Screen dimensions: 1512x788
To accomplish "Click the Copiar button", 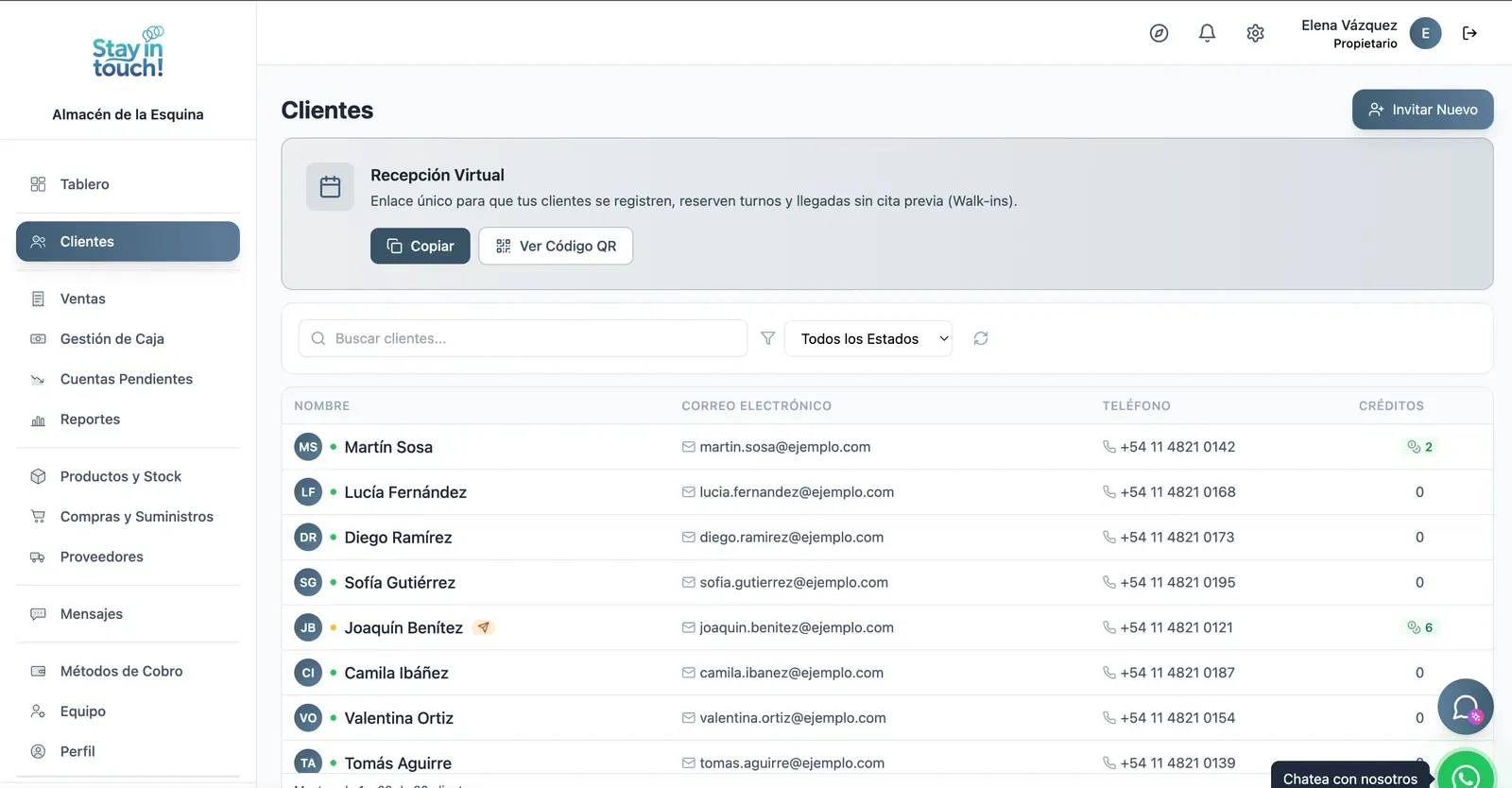I will click(x=420, y=246).
